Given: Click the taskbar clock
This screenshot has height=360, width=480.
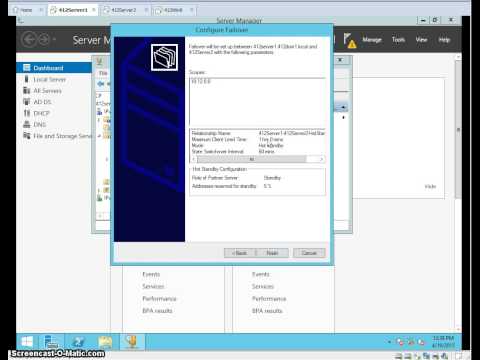Looking at the screenshot, I should 443,342.
